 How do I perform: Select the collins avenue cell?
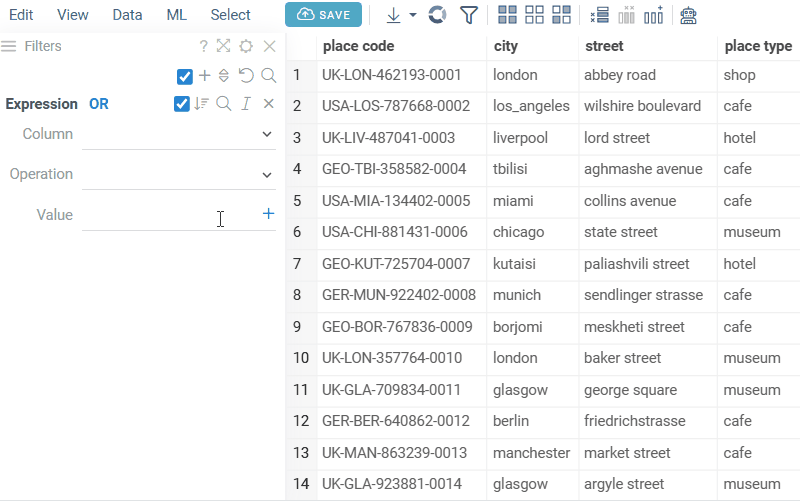(x=648, y=201)
